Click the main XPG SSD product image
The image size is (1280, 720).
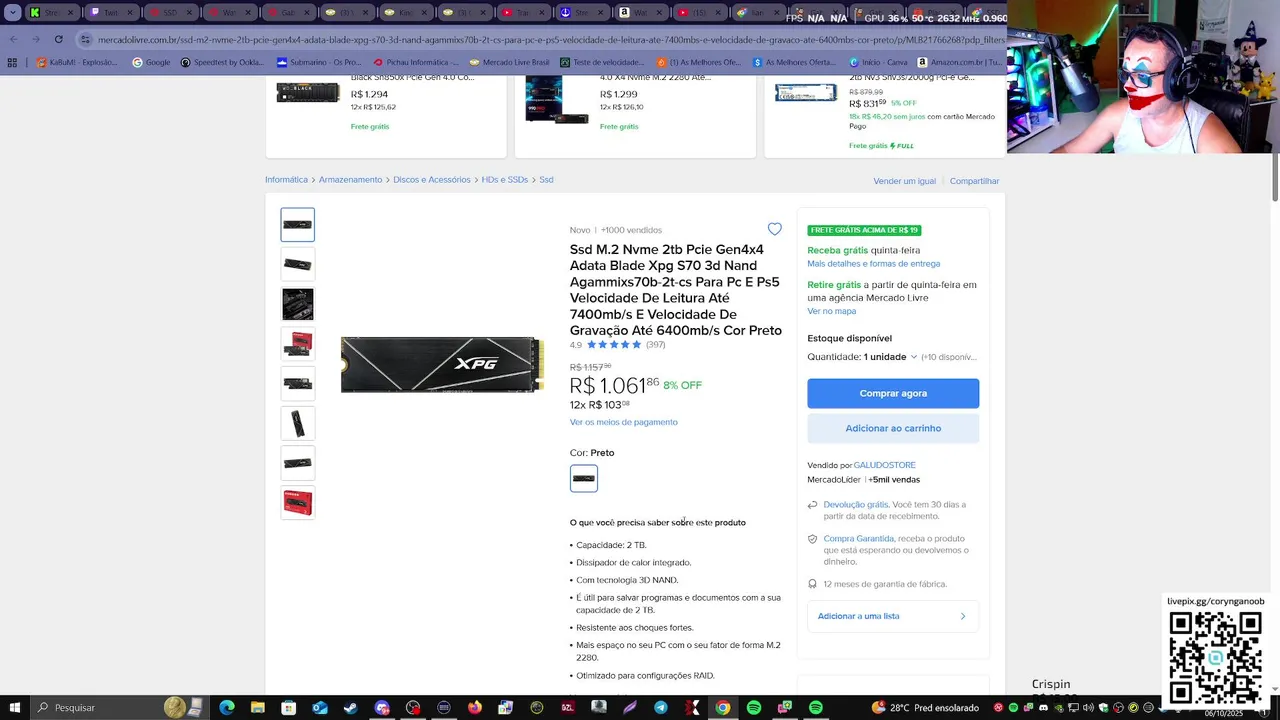[x=442, y=364]
